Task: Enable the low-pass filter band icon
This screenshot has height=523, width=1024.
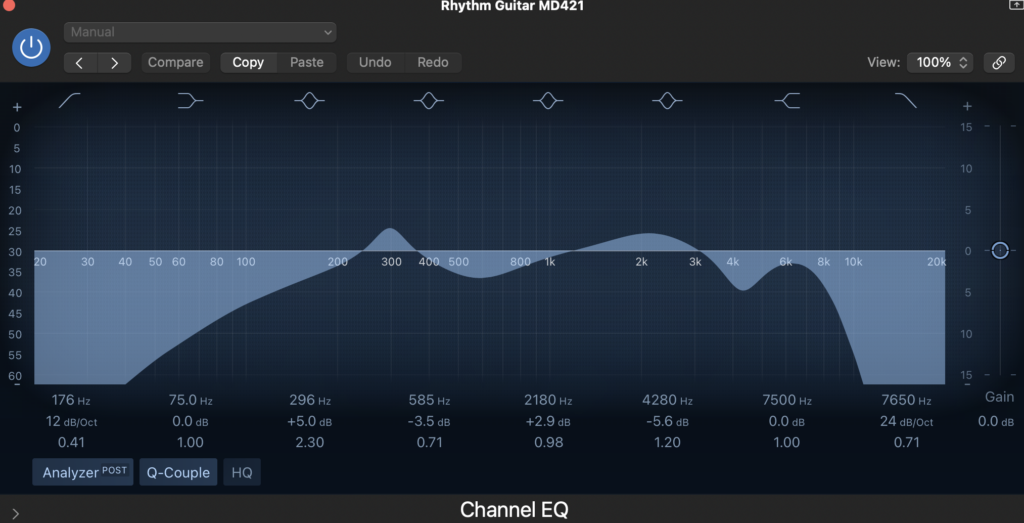Action: coord(906,100)
